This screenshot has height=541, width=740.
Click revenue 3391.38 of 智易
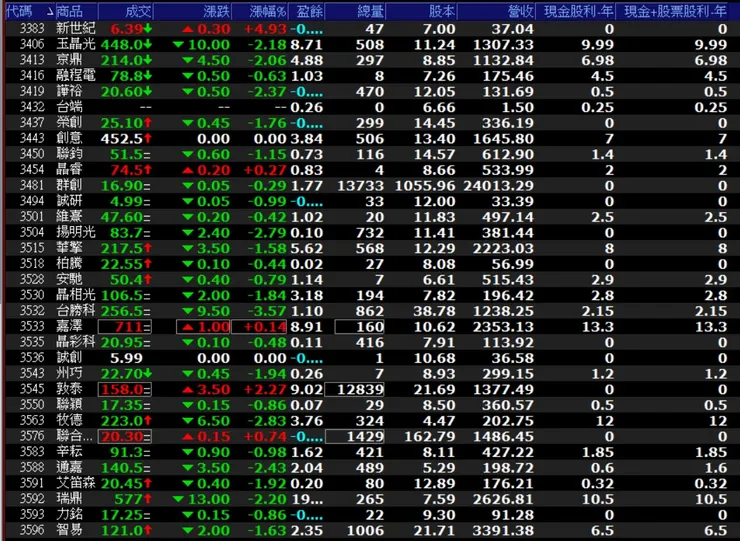503,530
